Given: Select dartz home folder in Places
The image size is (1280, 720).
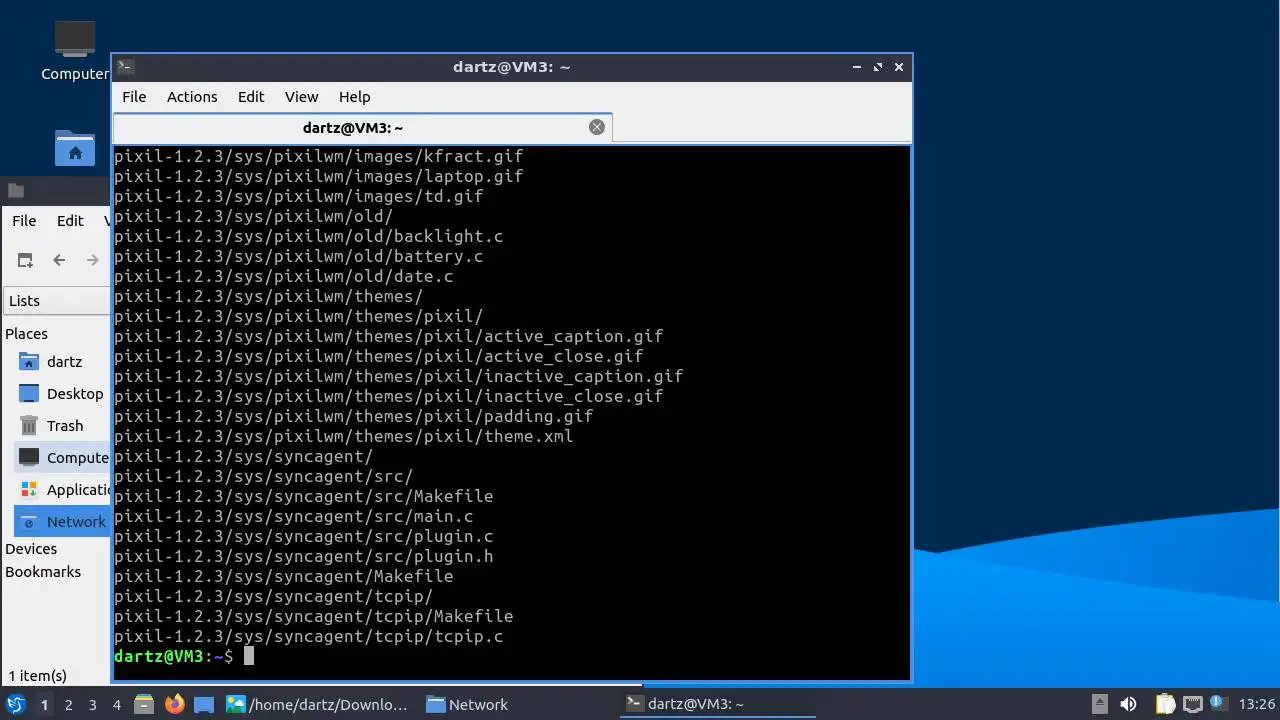Looking at the screenshot, I should click(x=62, y=362).
